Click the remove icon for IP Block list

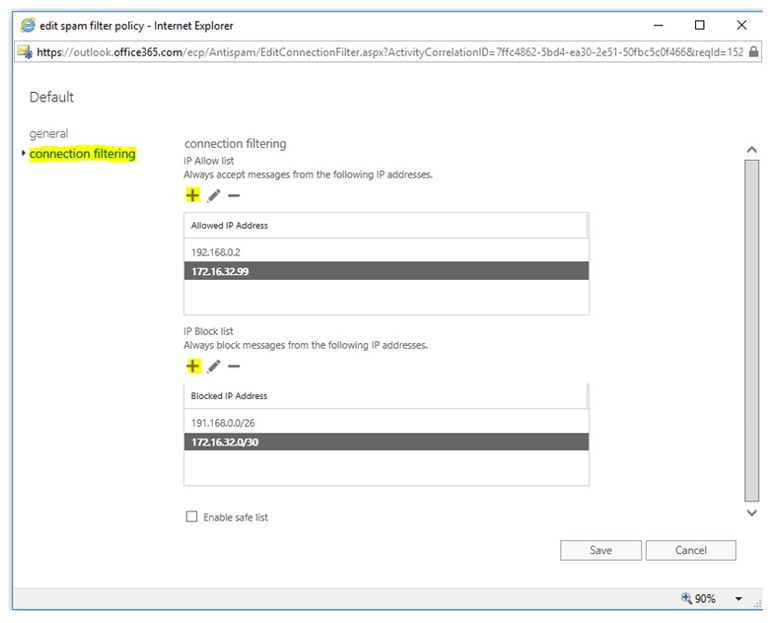pos(234,366)
